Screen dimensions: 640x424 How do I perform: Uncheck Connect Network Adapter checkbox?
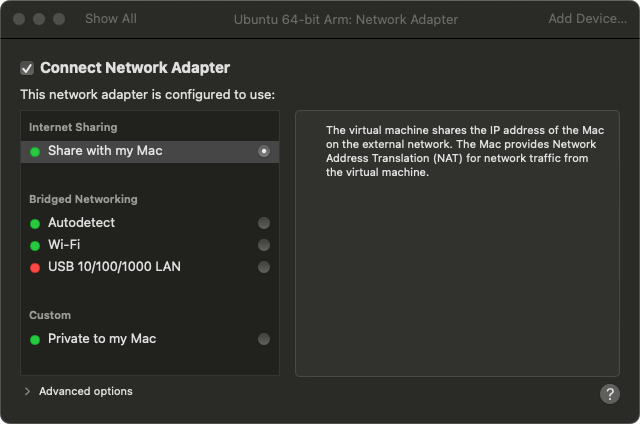coord(27,69)
